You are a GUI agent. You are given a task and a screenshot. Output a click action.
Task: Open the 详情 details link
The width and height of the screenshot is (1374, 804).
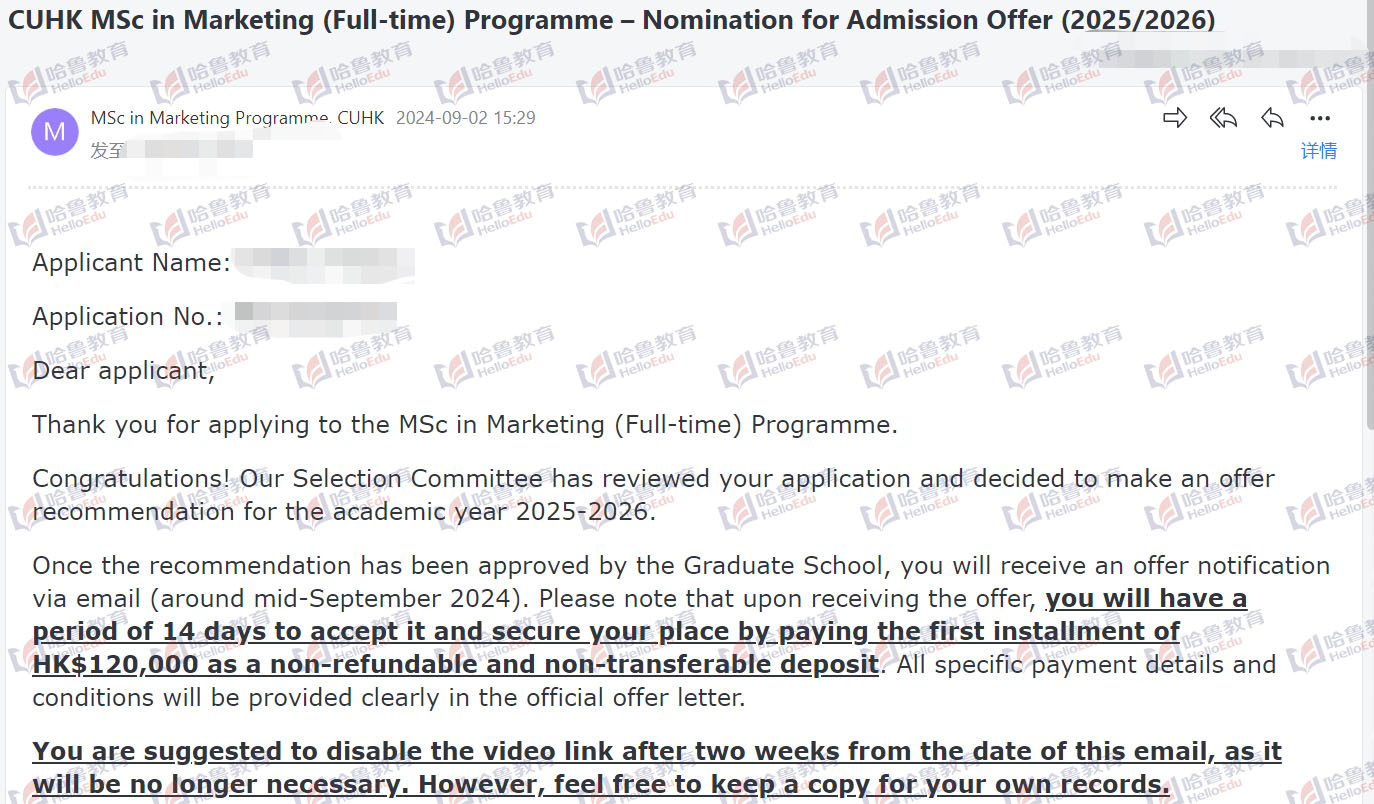click(x=1319, y=151)
